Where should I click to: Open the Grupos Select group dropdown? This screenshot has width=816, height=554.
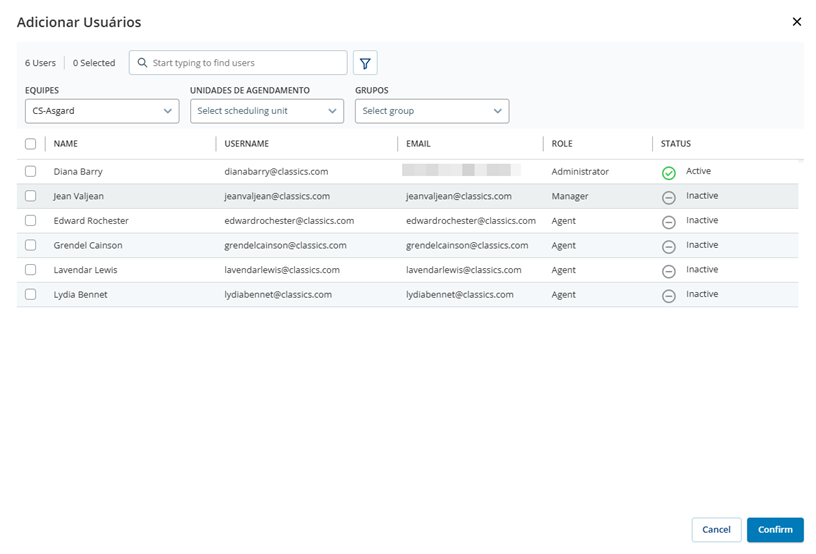[x=432, y=111]
